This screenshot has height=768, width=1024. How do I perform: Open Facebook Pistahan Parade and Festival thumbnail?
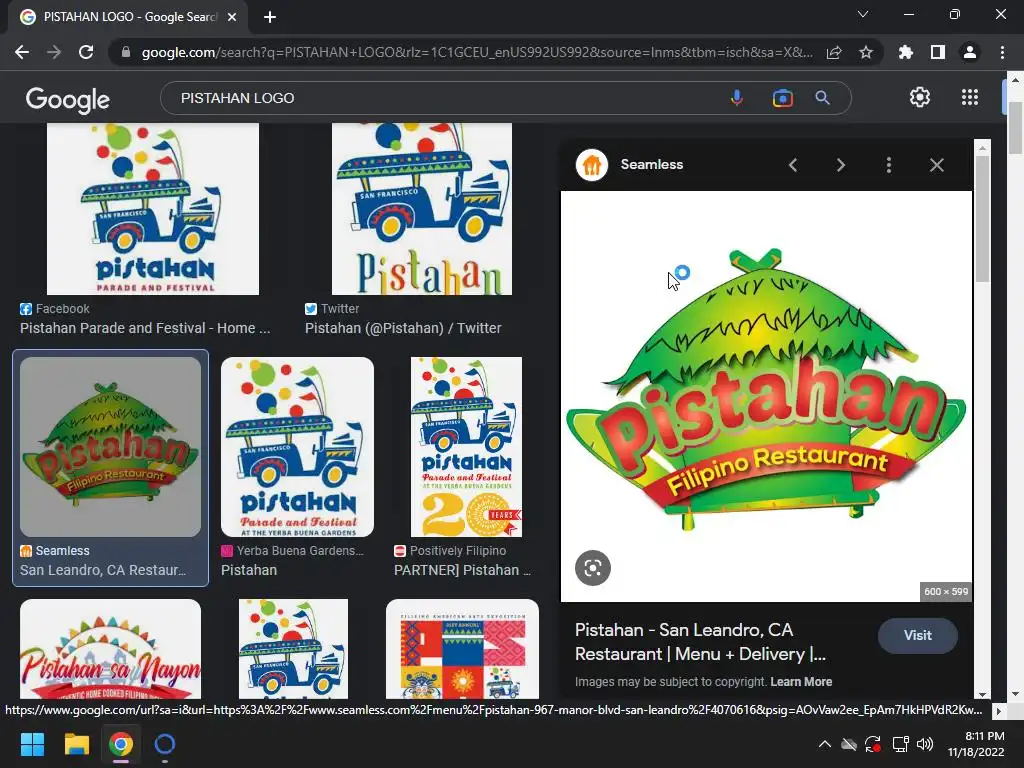[153, 209]
